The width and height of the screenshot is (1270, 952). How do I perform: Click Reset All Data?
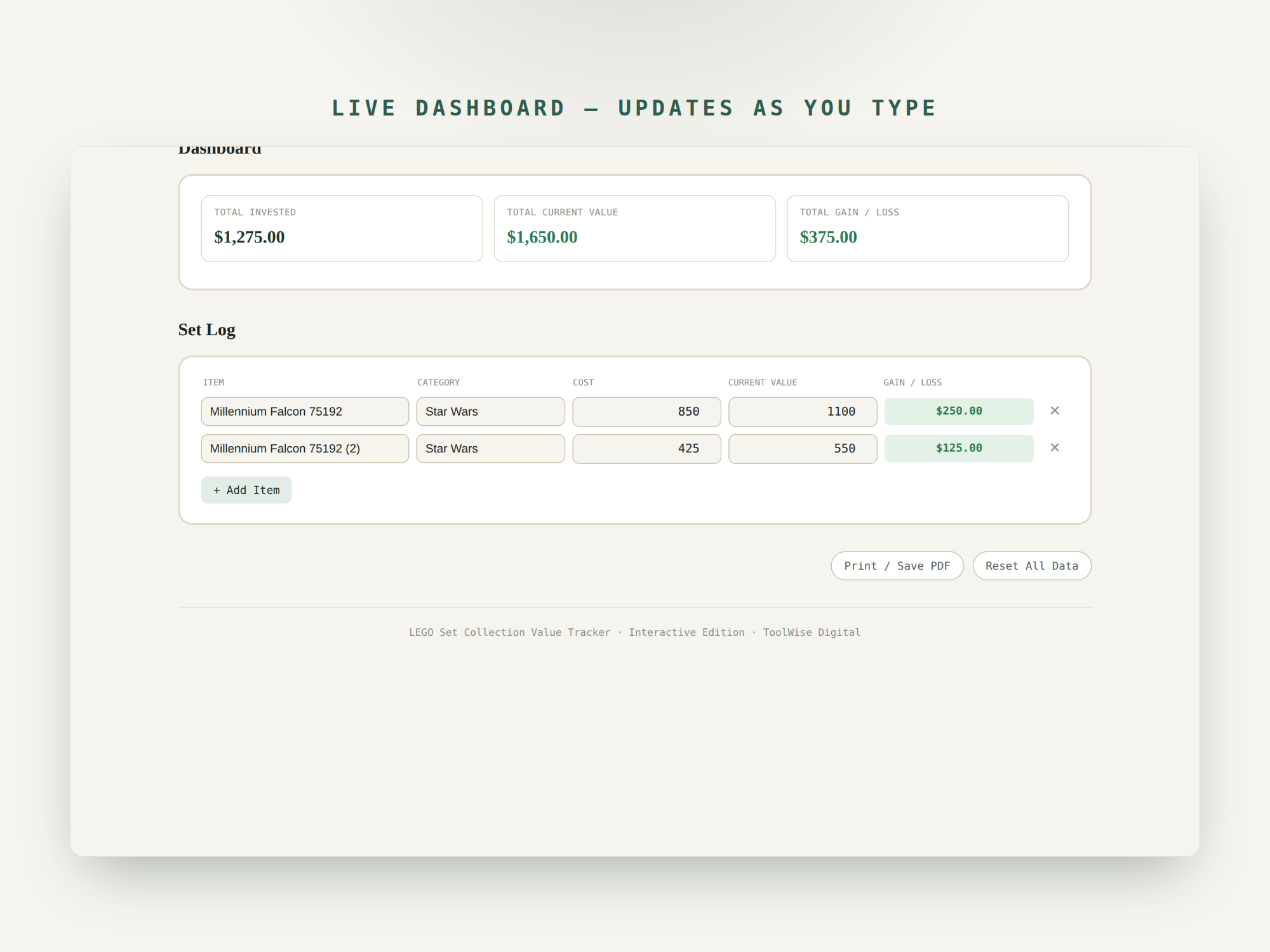tap(1032, 565)
